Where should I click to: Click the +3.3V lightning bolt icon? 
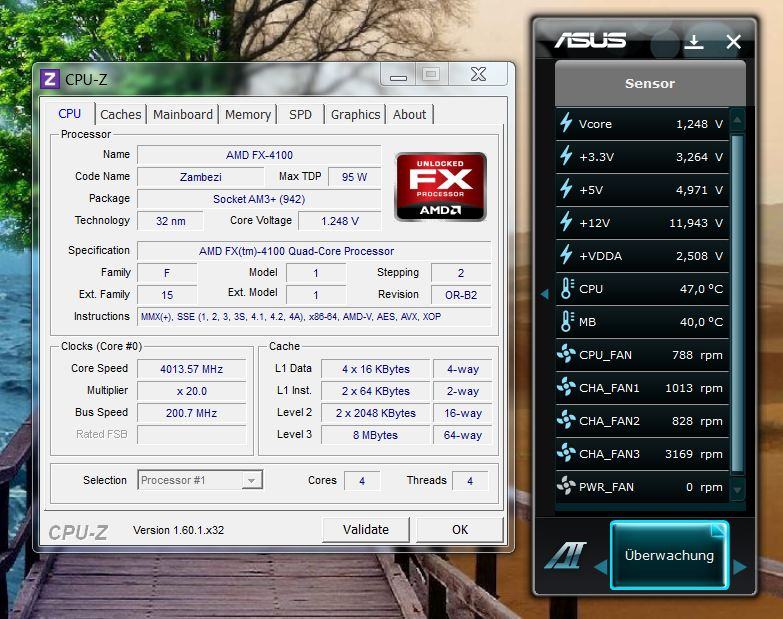tap(566, 156)
